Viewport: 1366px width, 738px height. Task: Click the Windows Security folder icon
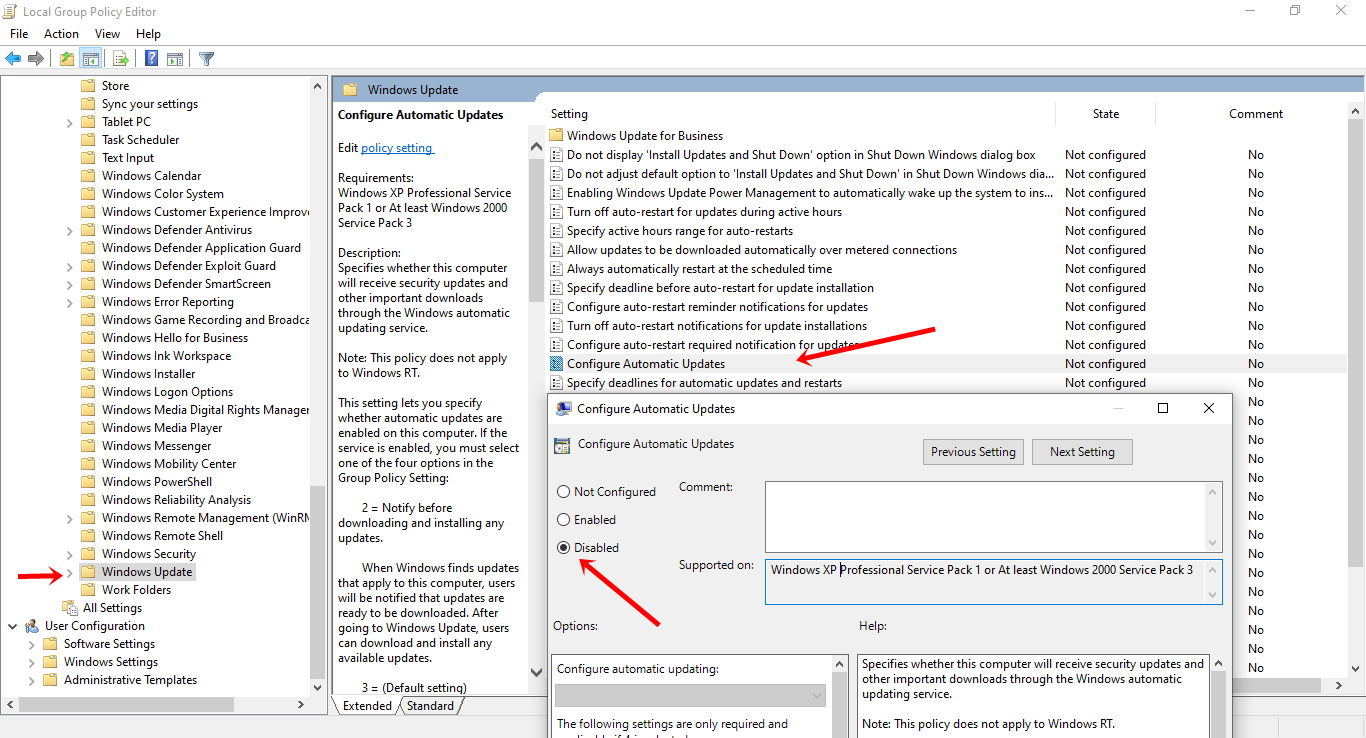[88, 554]
